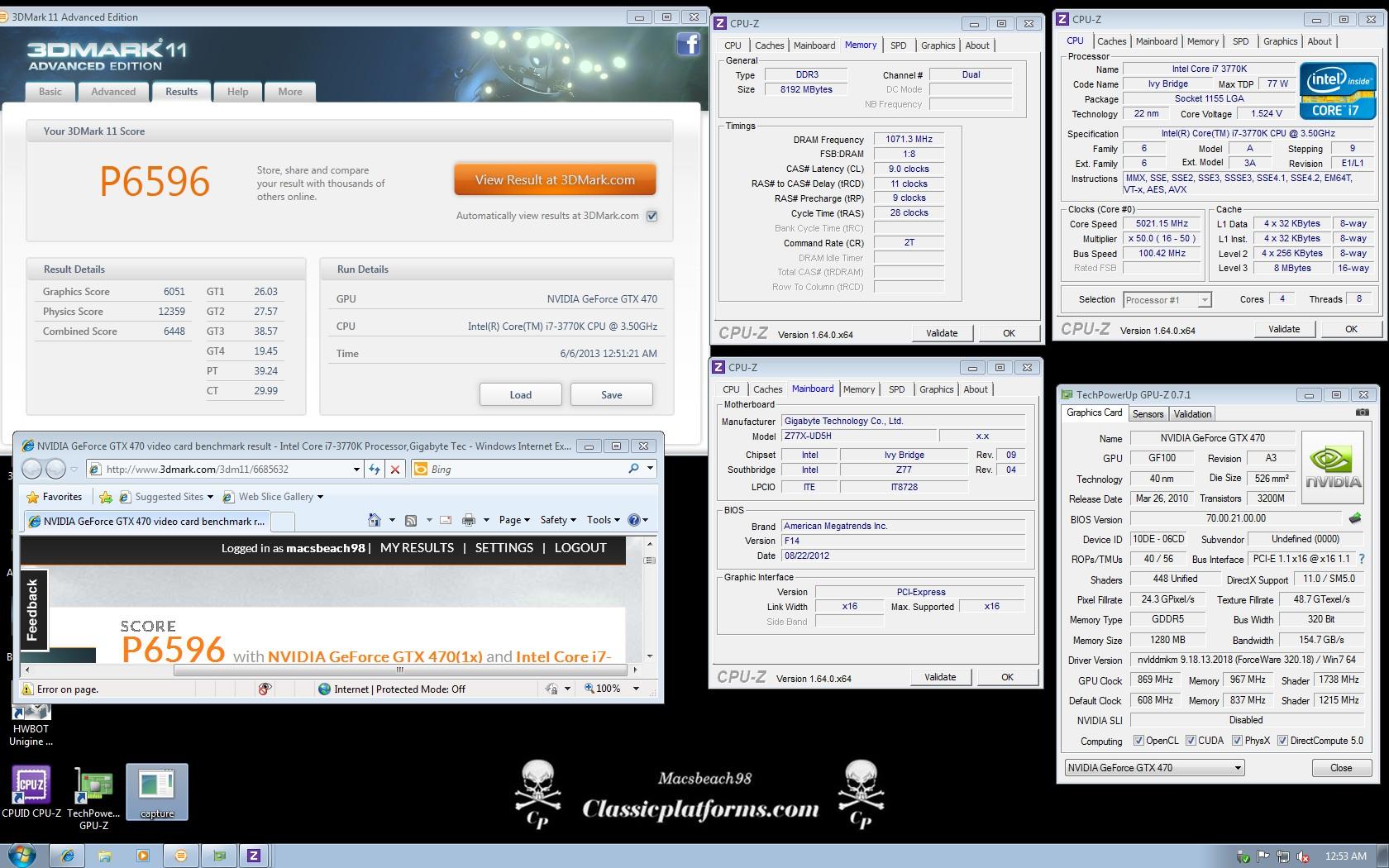Click the CPU-Z taskbar button
The image size is (1389, 868).
tap(254, 856)
